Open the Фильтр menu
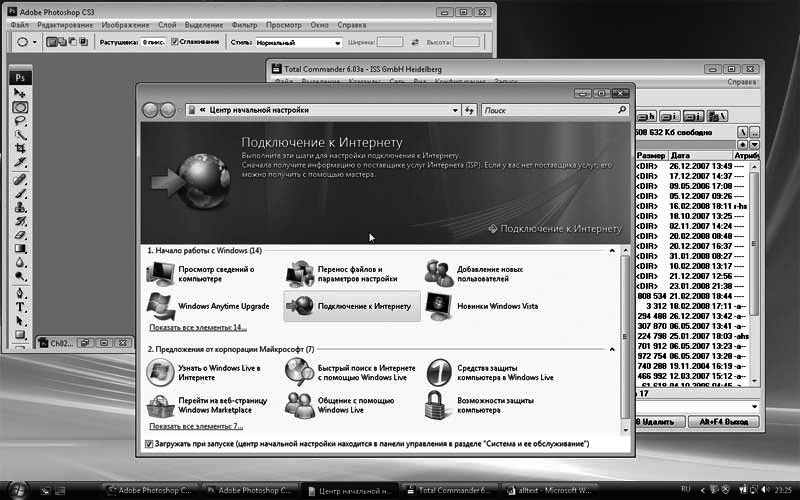Viewport: 800px width, 500px height. [x=244, y=25]
